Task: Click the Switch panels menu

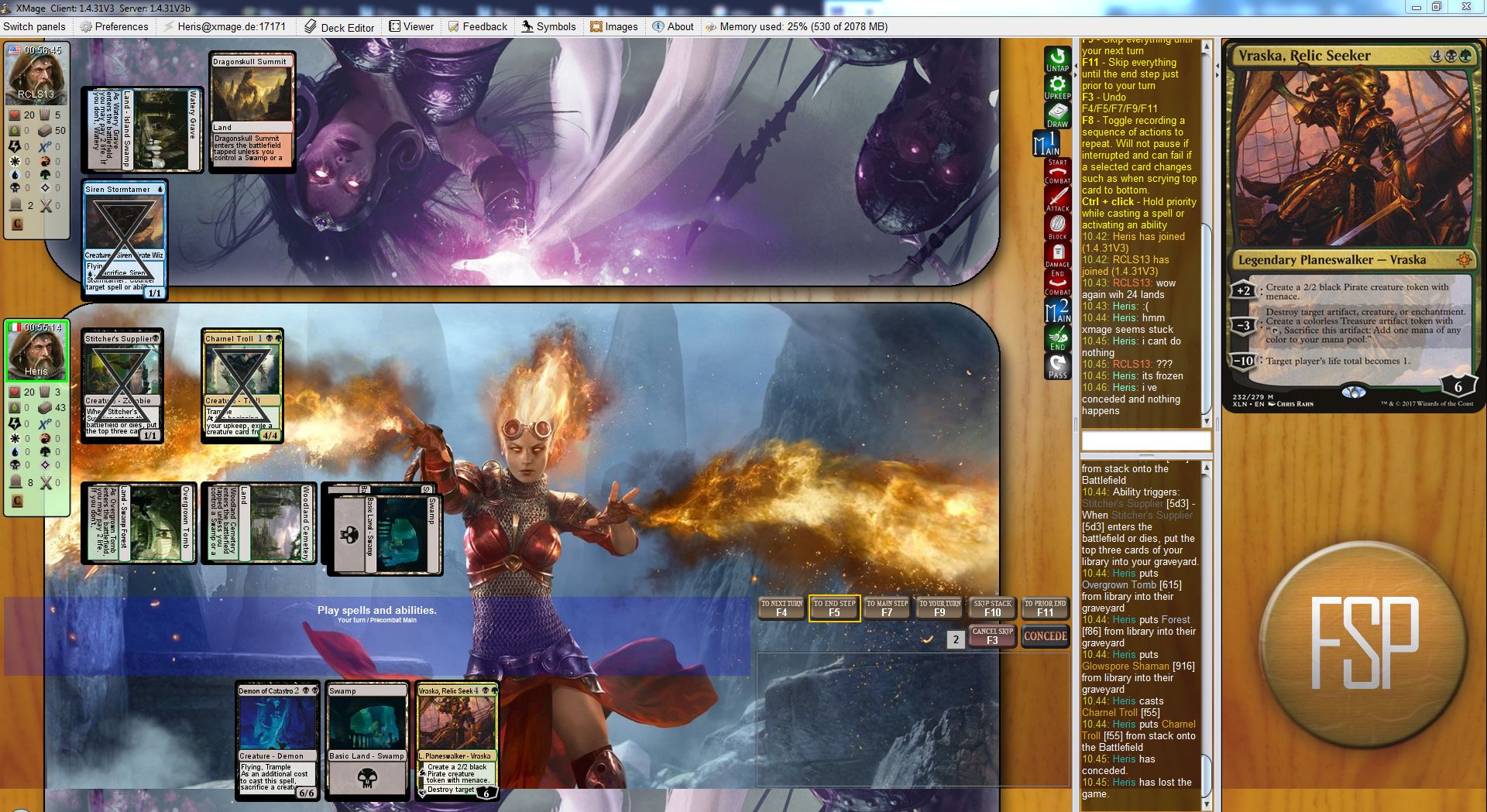Action: pos(34,26)
